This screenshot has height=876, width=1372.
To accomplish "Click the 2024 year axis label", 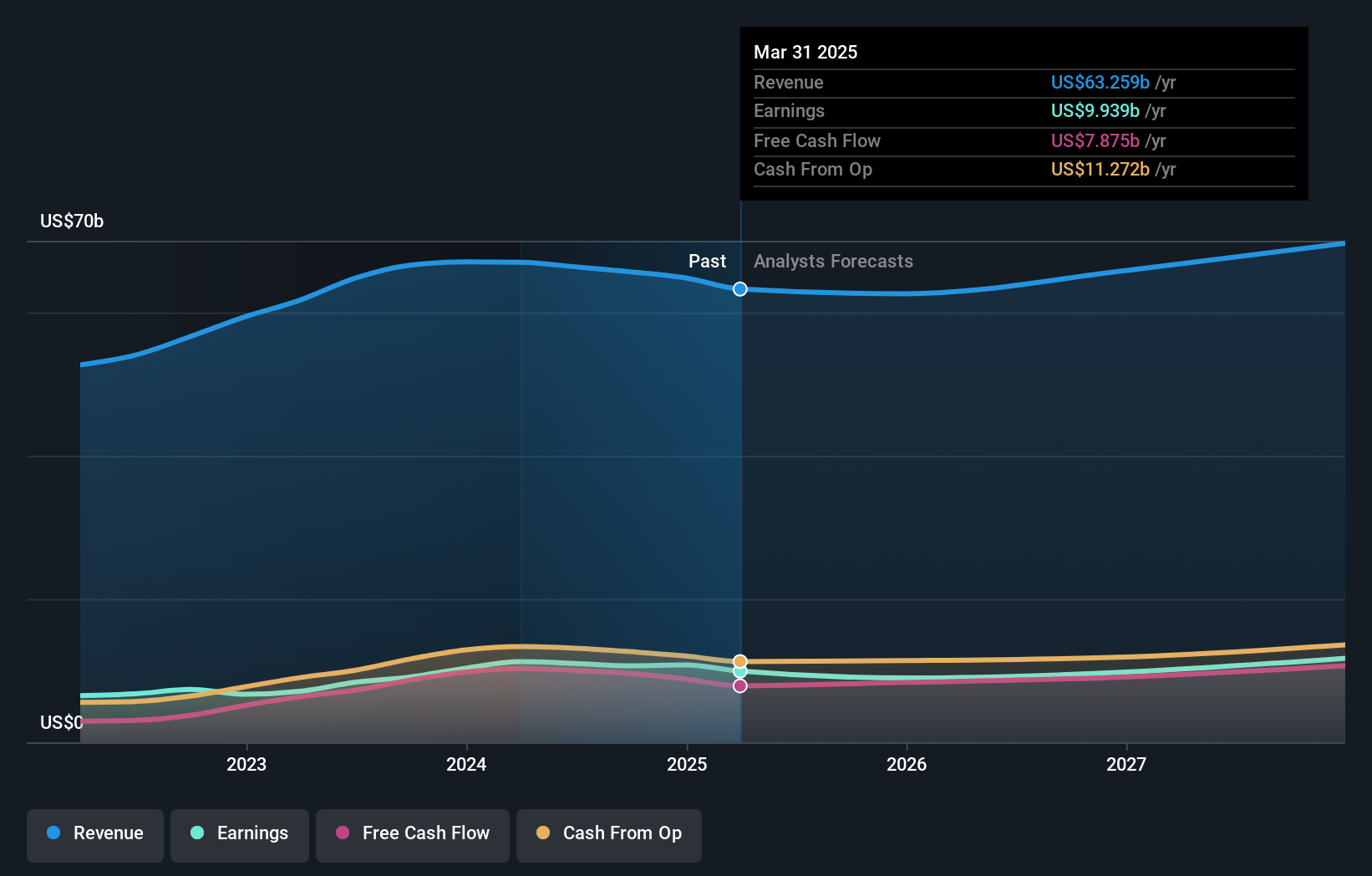I will [466, 764].
